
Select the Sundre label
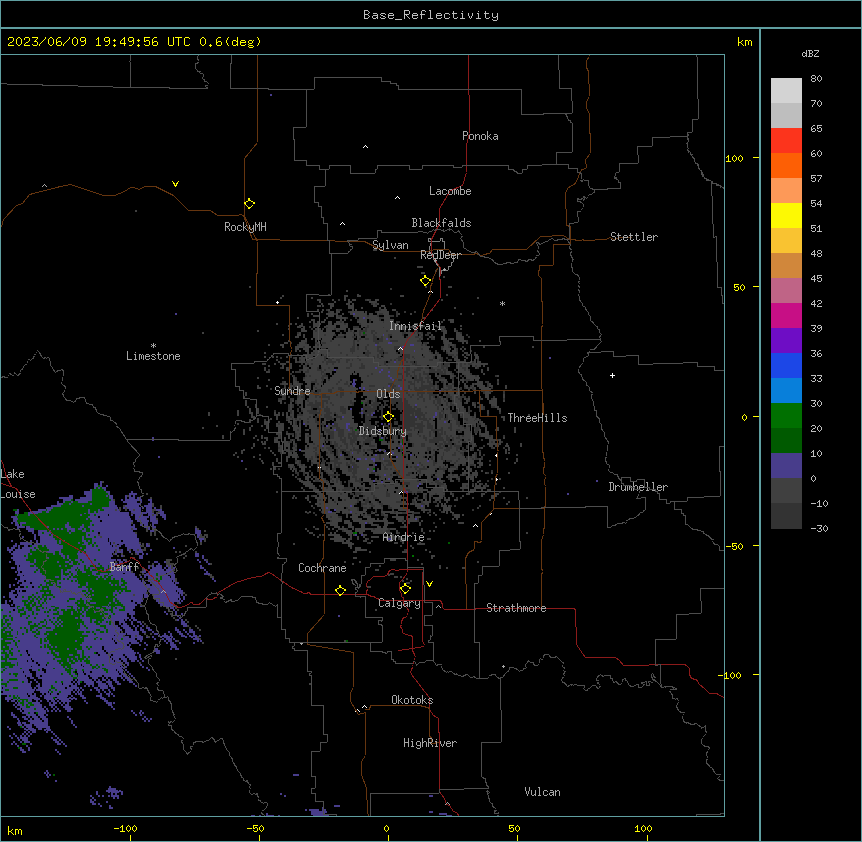pyautogui.click(x=292, y=391)
